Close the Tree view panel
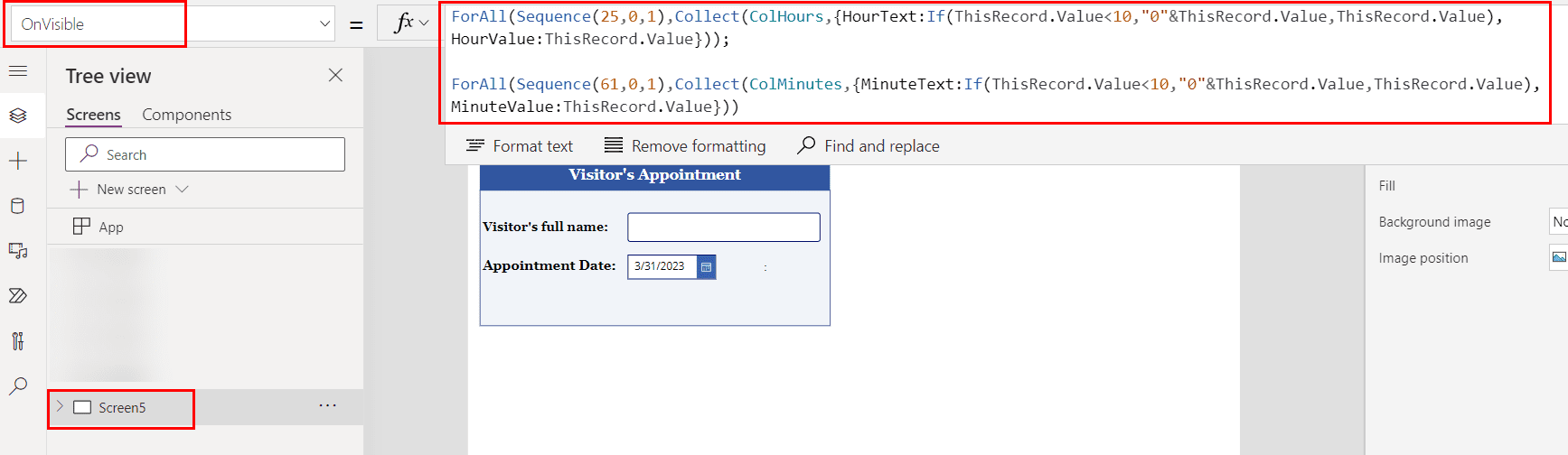Screen dimensions: 1568x455 [x=335, y=76]
